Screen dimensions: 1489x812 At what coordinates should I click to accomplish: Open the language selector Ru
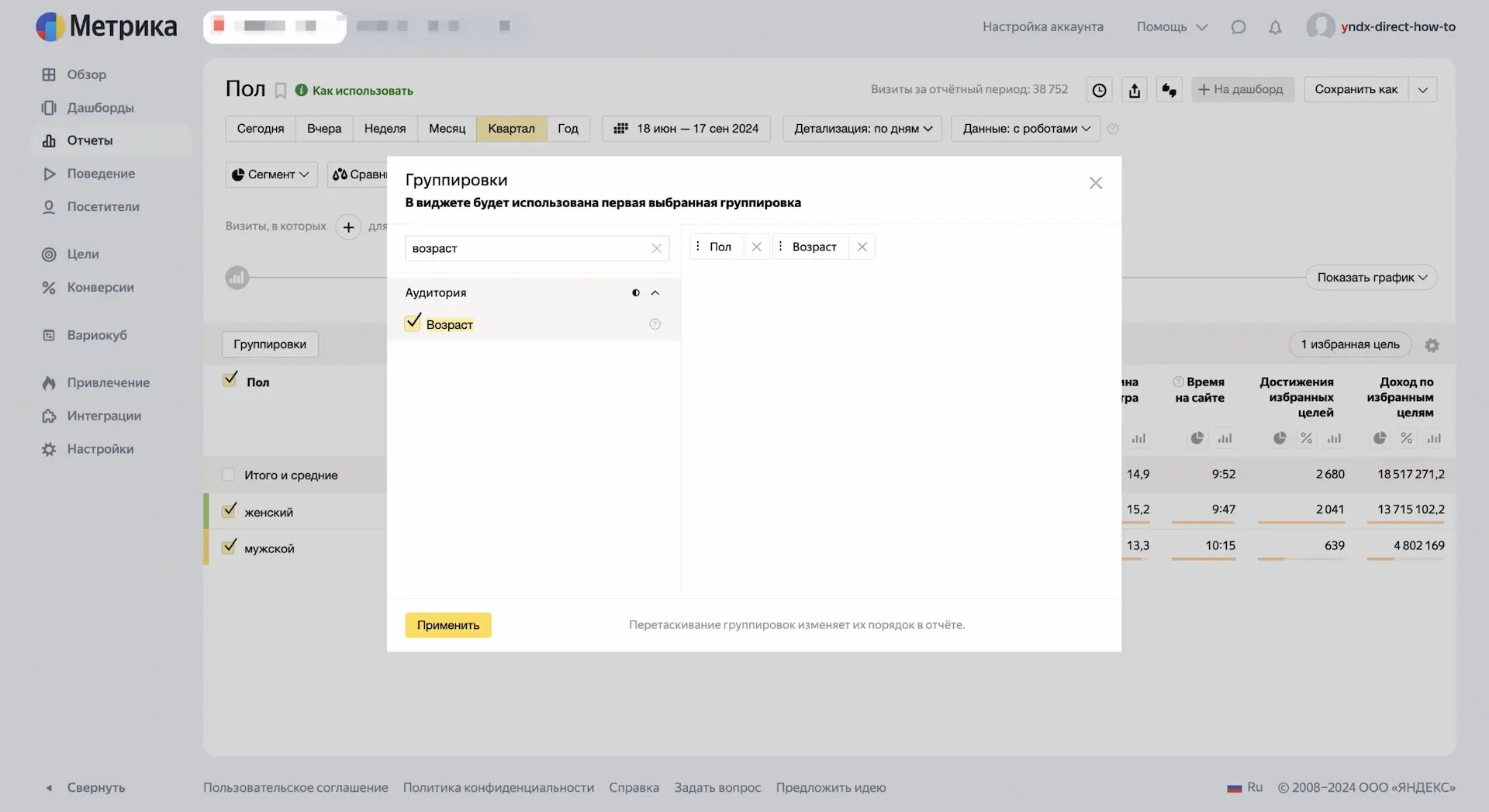[x=1245, y=788]
